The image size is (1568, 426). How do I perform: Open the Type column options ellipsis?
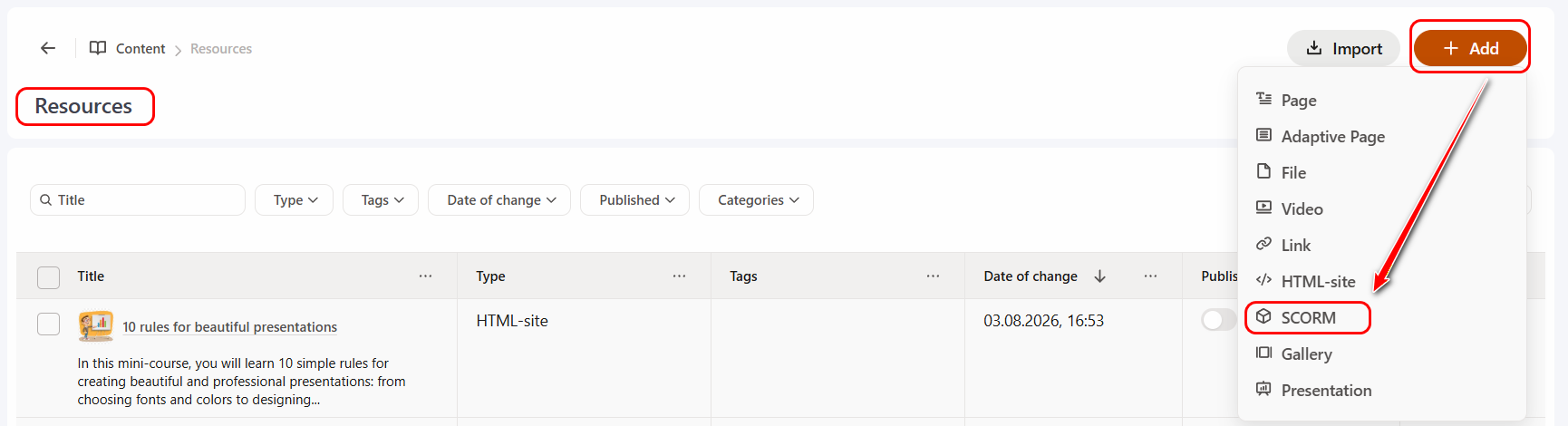(679, 276)
